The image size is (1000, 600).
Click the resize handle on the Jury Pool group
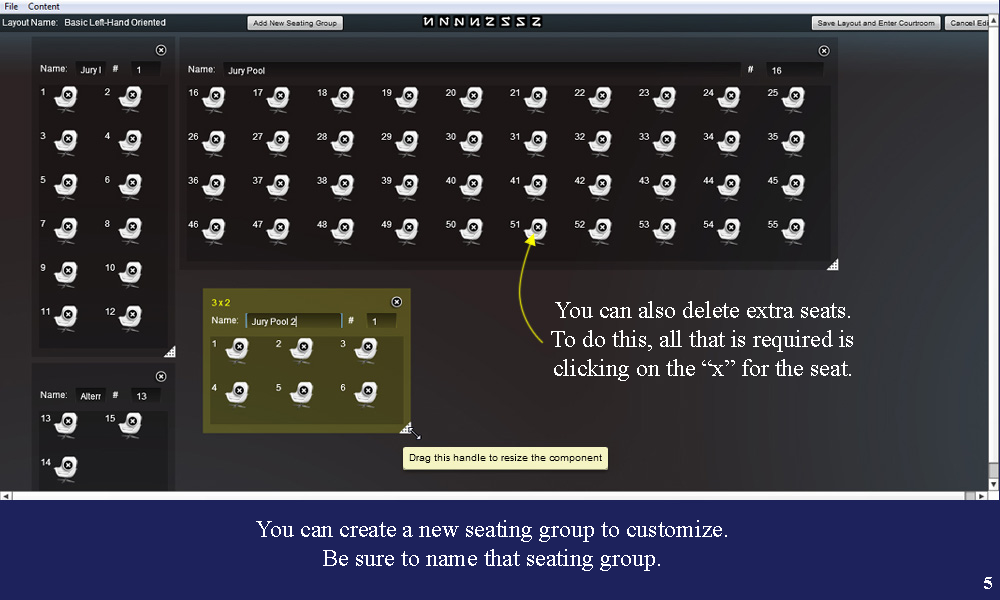pos(832,264)
